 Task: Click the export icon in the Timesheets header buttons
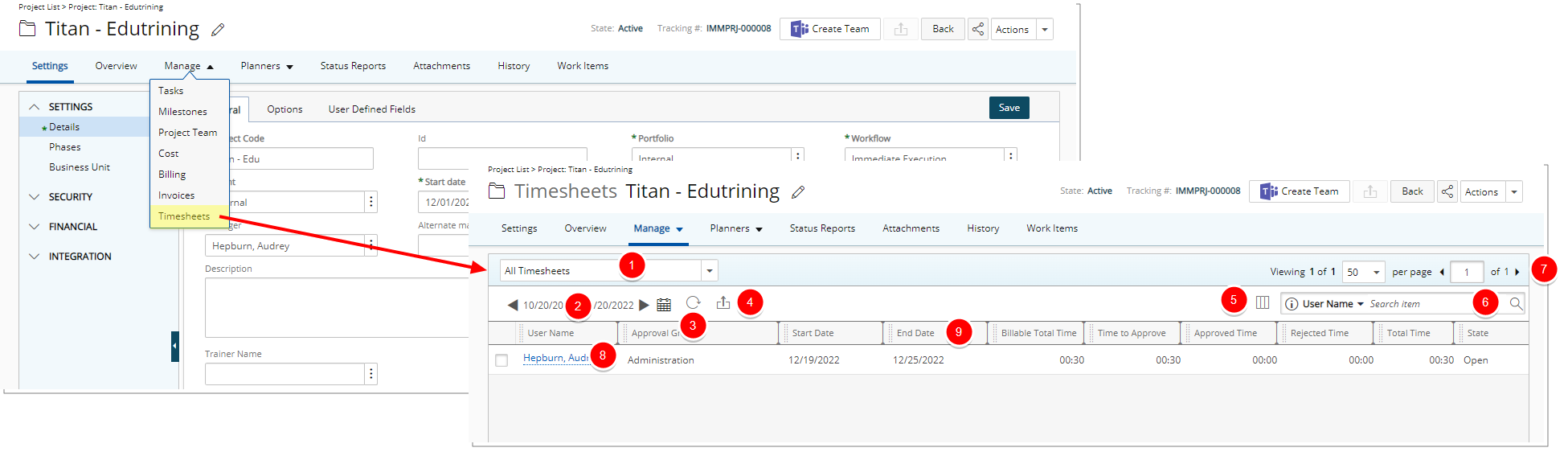click(x=1370, y=191)
